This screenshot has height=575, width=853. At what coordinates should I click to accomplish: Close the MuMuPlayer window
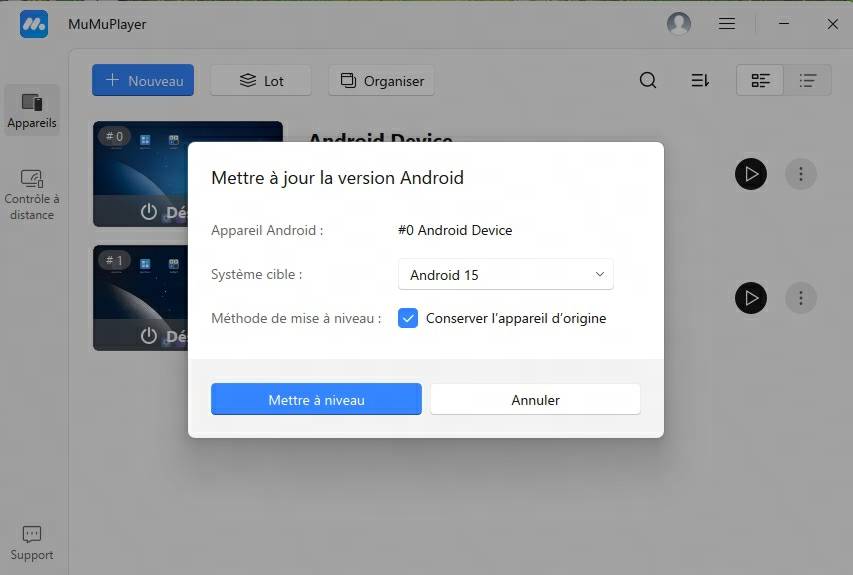click(832, 24)
